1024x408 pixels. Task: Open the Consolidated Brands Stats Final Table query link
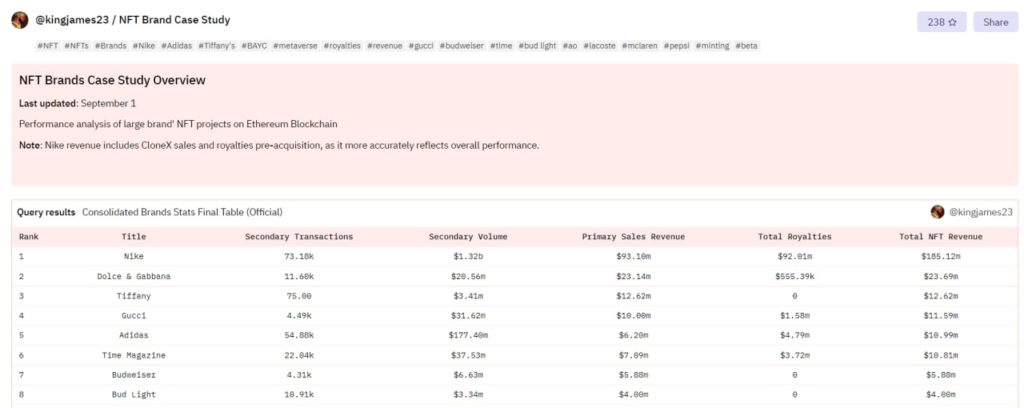pyautogui.click(x=182, y=212)
